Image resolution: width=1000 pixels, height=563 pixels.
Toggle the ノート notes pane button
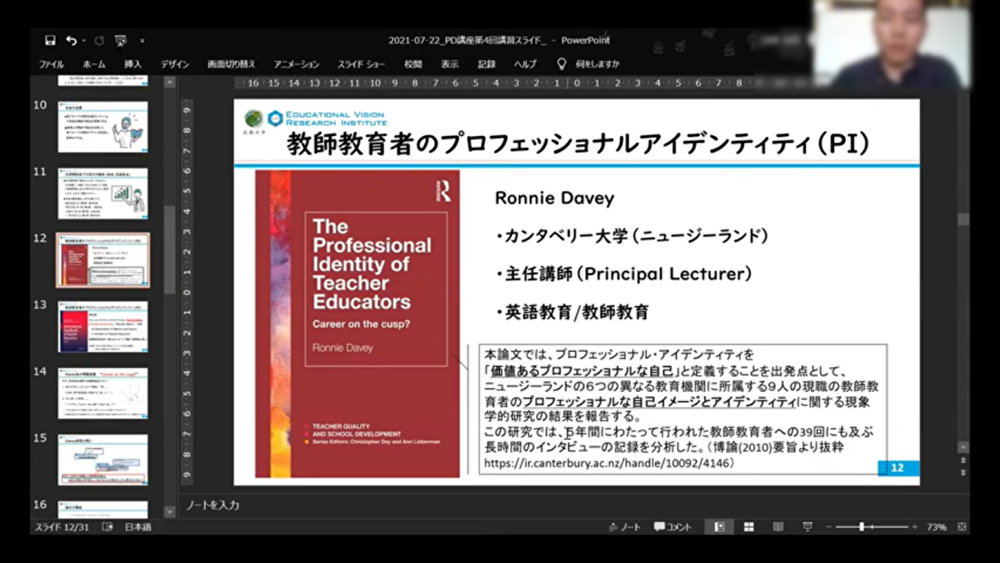click(x=624, y=527)
